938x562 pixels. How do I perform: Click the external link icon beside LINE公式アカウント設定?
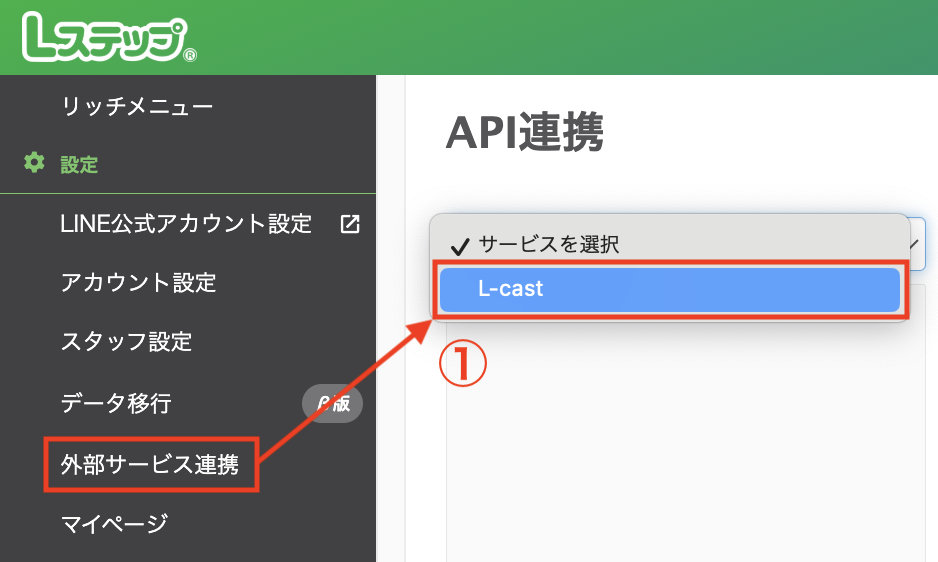(x=350, y=224)
